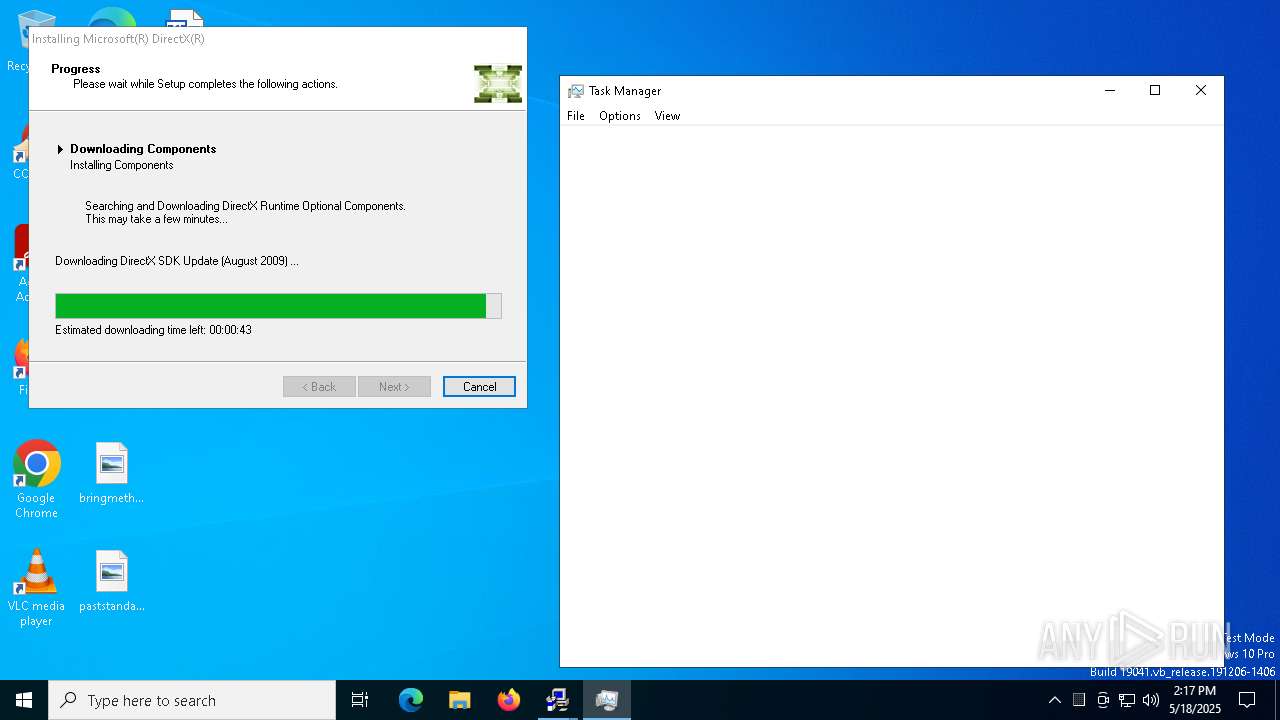Image resolution: width=1280 pixels, height=720 pixels.
Task: Click the network icon in system tray
Action: (x=1127, y=700)
